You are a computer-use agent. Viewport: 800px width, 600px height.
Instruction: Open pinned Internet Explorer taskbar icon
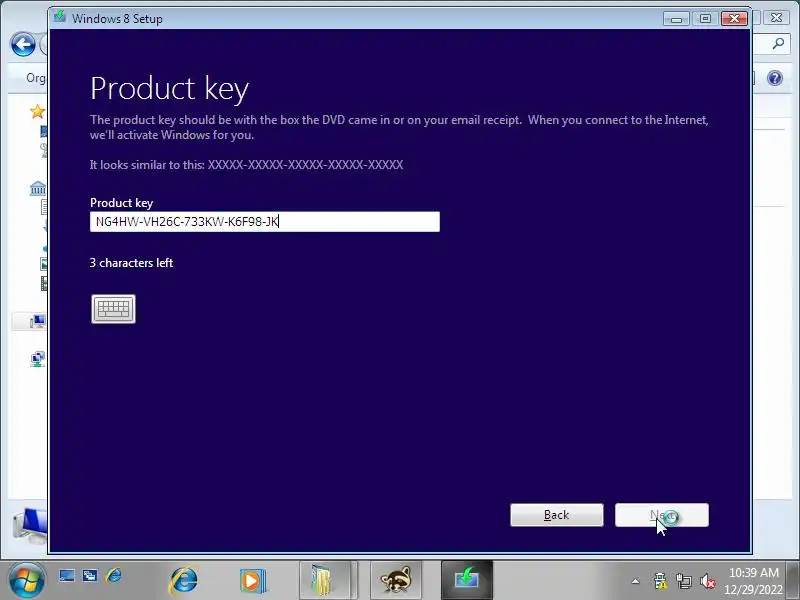183,580
